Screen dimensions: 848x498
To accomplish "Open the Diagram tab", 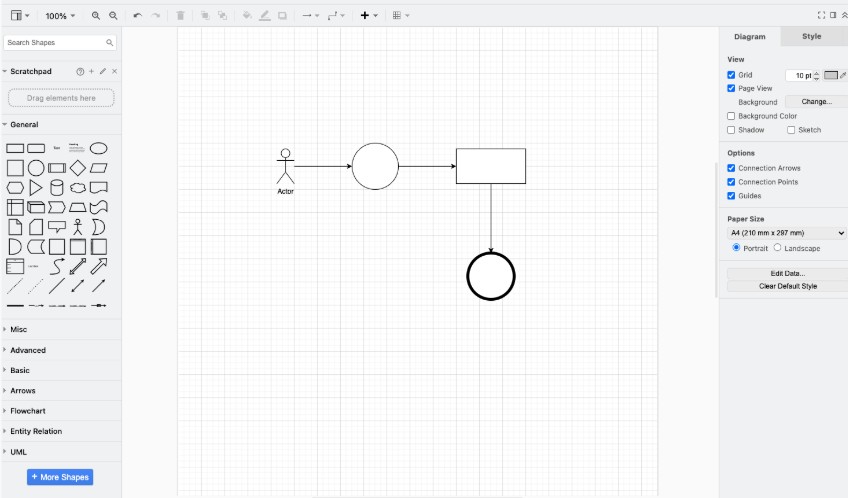I will pyautogui.click(x=749, y=37).
